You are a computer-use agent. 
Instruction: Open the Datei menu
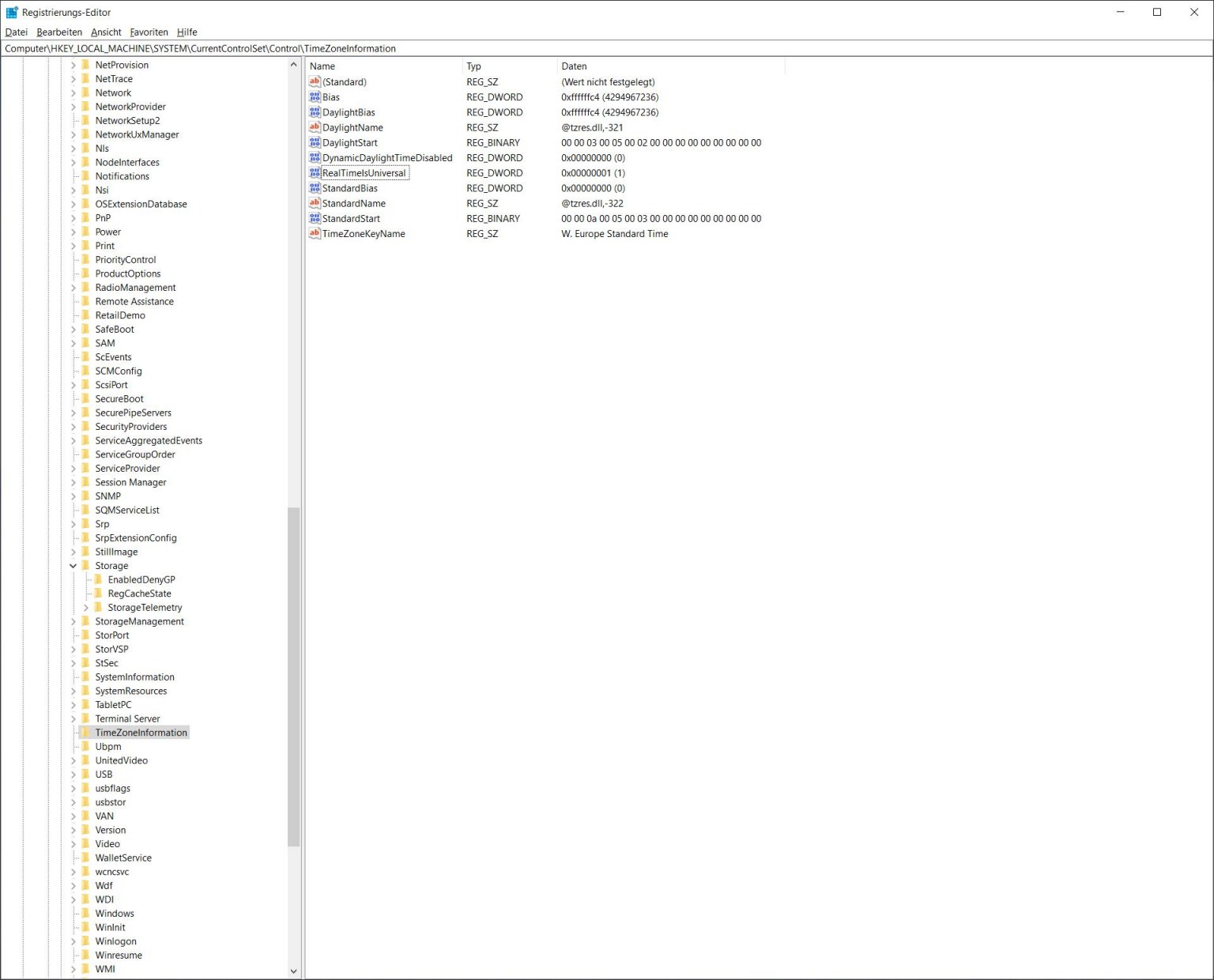(x=16, y=32)
